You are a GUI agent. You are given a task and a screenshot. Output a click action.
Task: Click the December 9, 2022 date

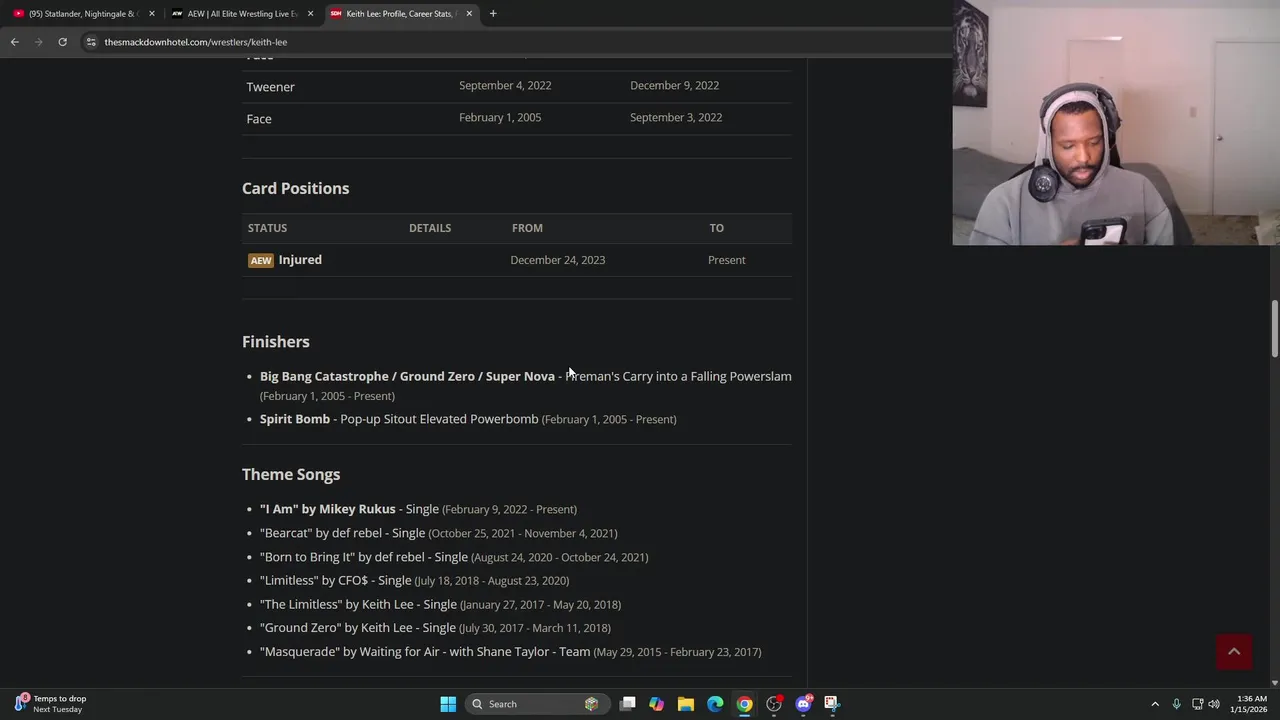tap(674, 86)
